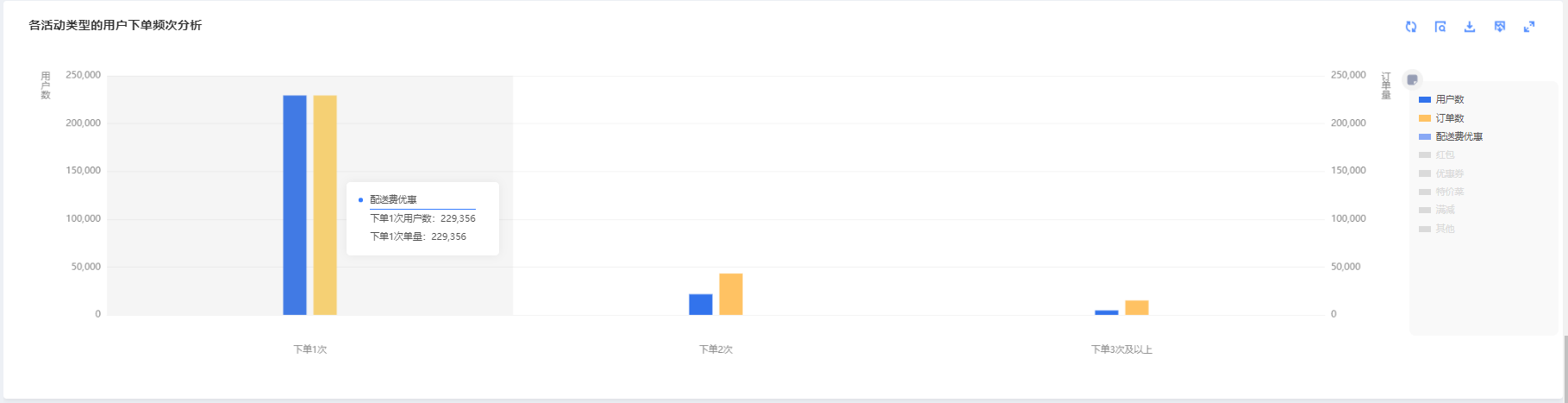Image resolution: width=1568 pixels, height=403 pixels.
Task: Click the 下单3次及以上 axis label
Action: click(1121, 349)
